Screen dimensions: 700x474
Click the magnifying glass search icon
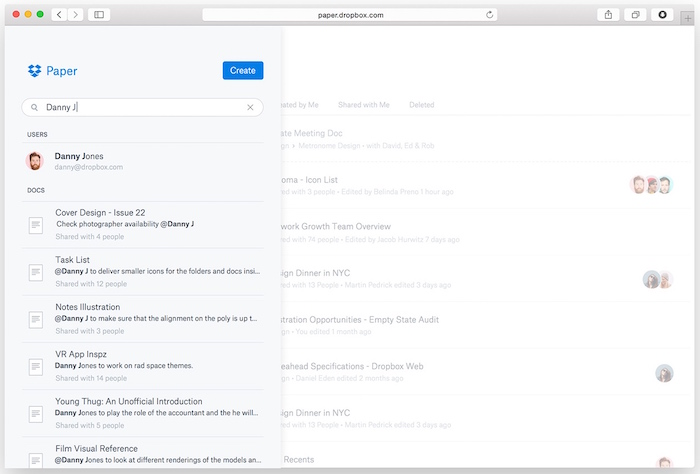[34, 107]
